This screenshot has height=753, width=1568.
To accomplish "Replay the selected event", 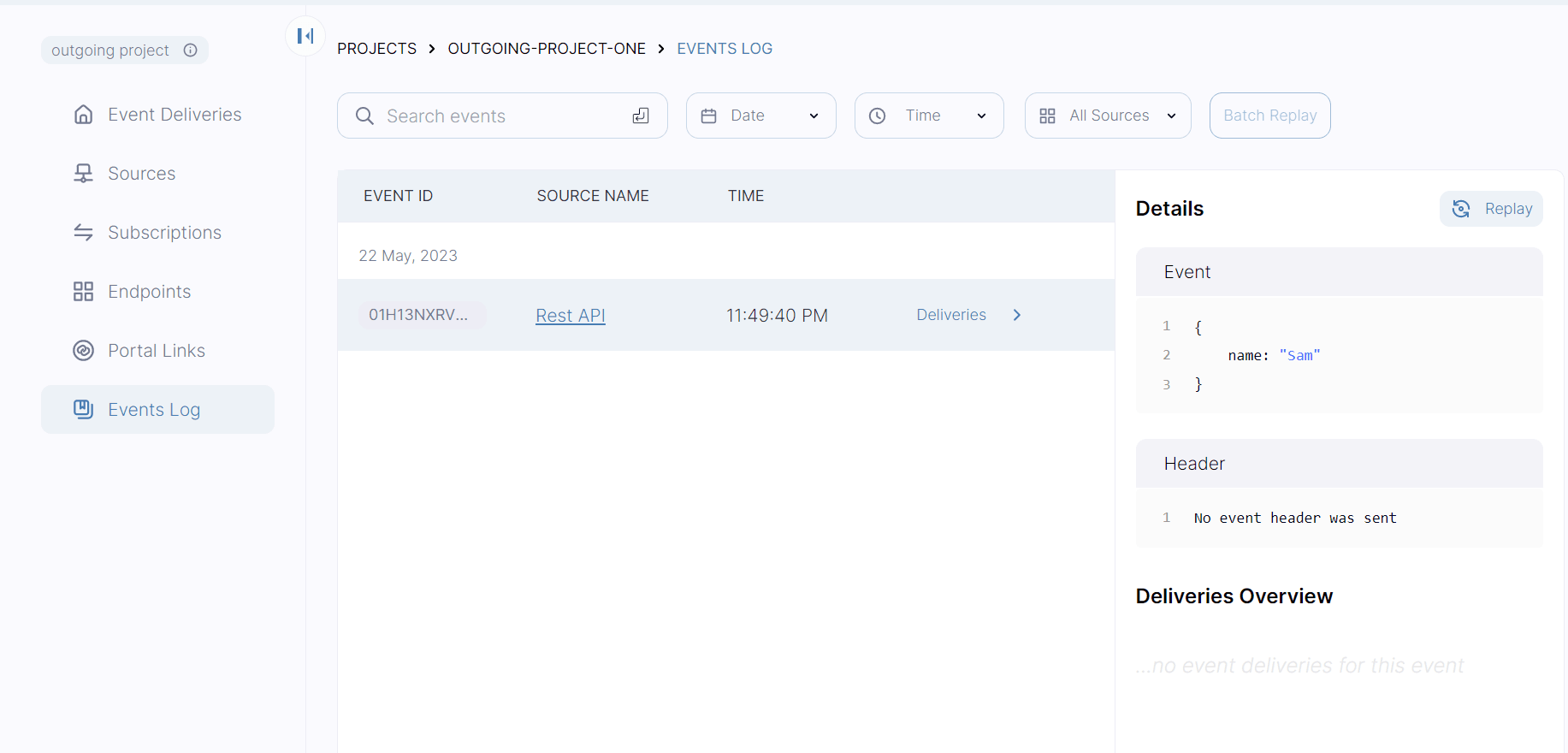I will coord(1491,209).
